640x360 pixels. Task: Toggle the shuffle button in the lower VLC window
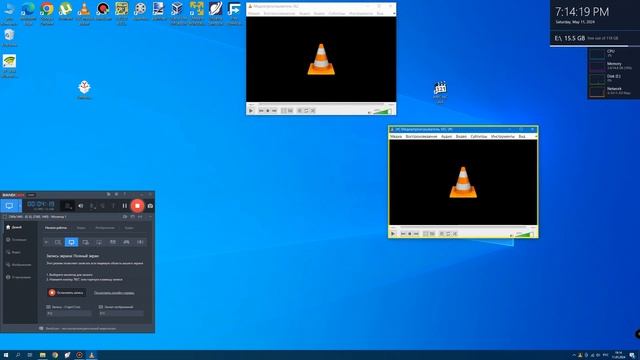tap(455, 234)
